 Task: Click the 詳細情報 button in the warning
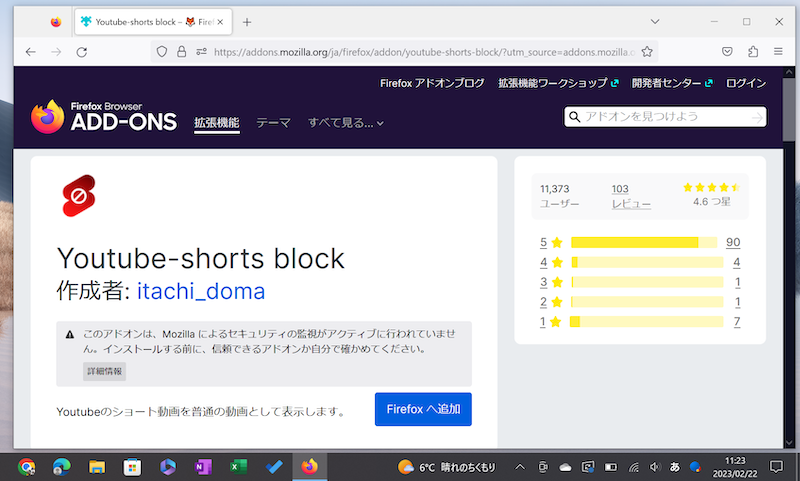pyautogui.click(x=104, y=371)
